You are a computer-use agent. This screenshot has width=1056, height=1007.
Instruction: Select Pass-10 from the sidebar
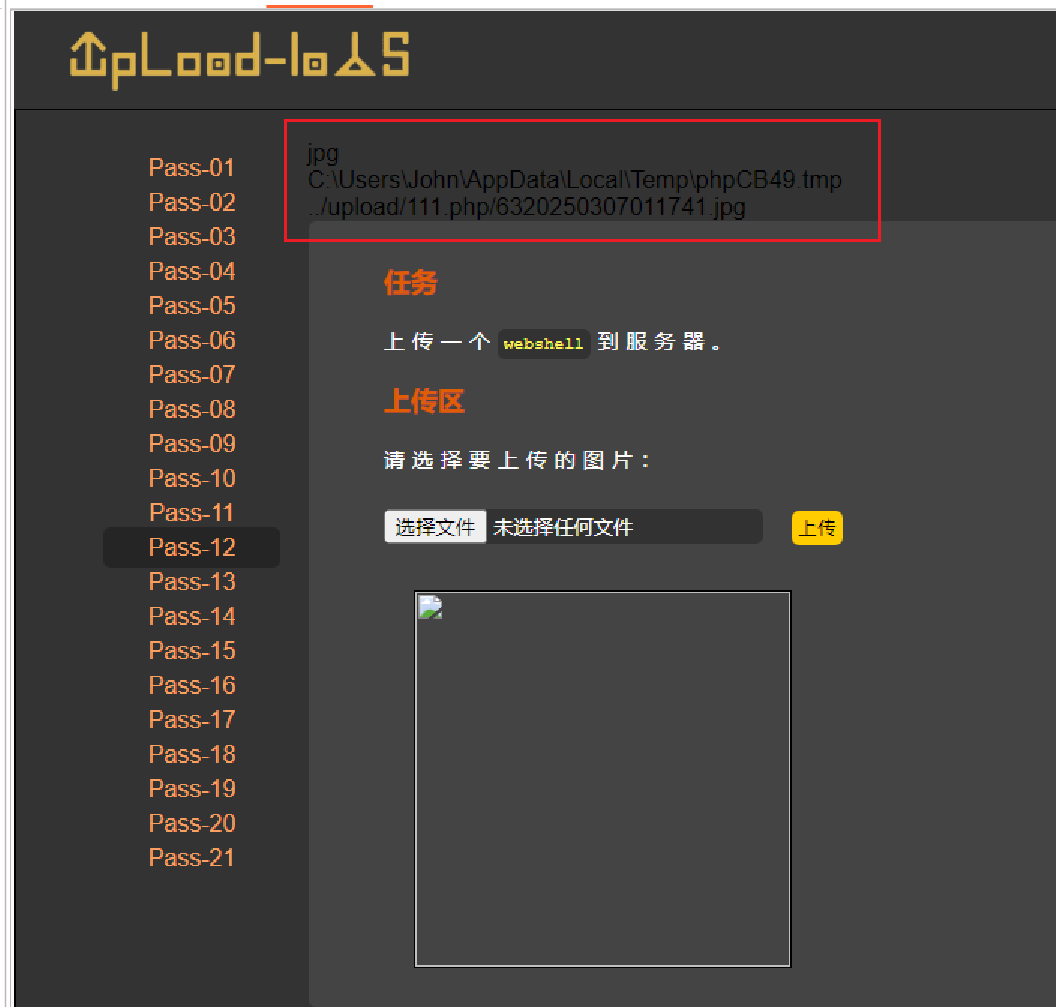pyautogui.click(x=191, y=478)
